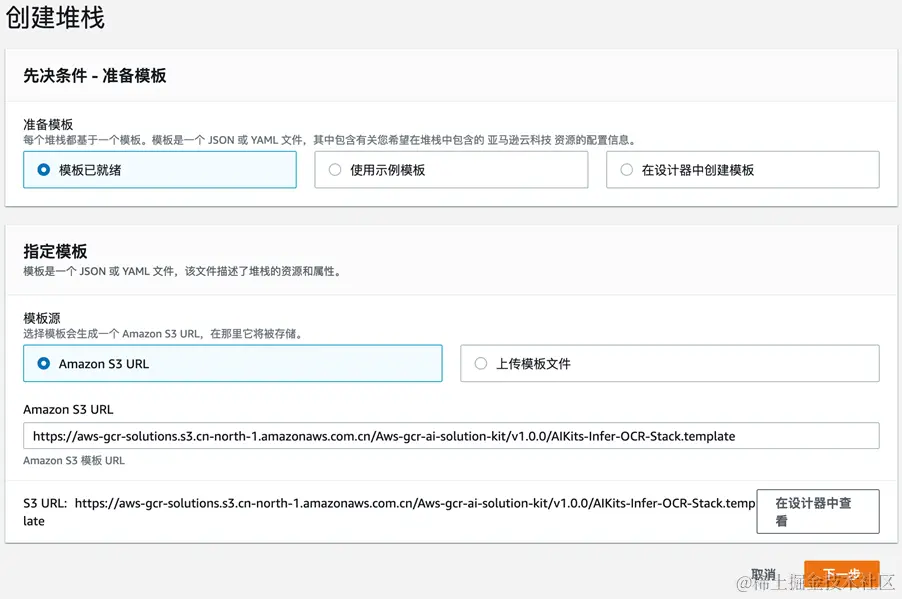Open "在设计器中查看" to view template
The image size is (902, 599).
tap(818, 510)
